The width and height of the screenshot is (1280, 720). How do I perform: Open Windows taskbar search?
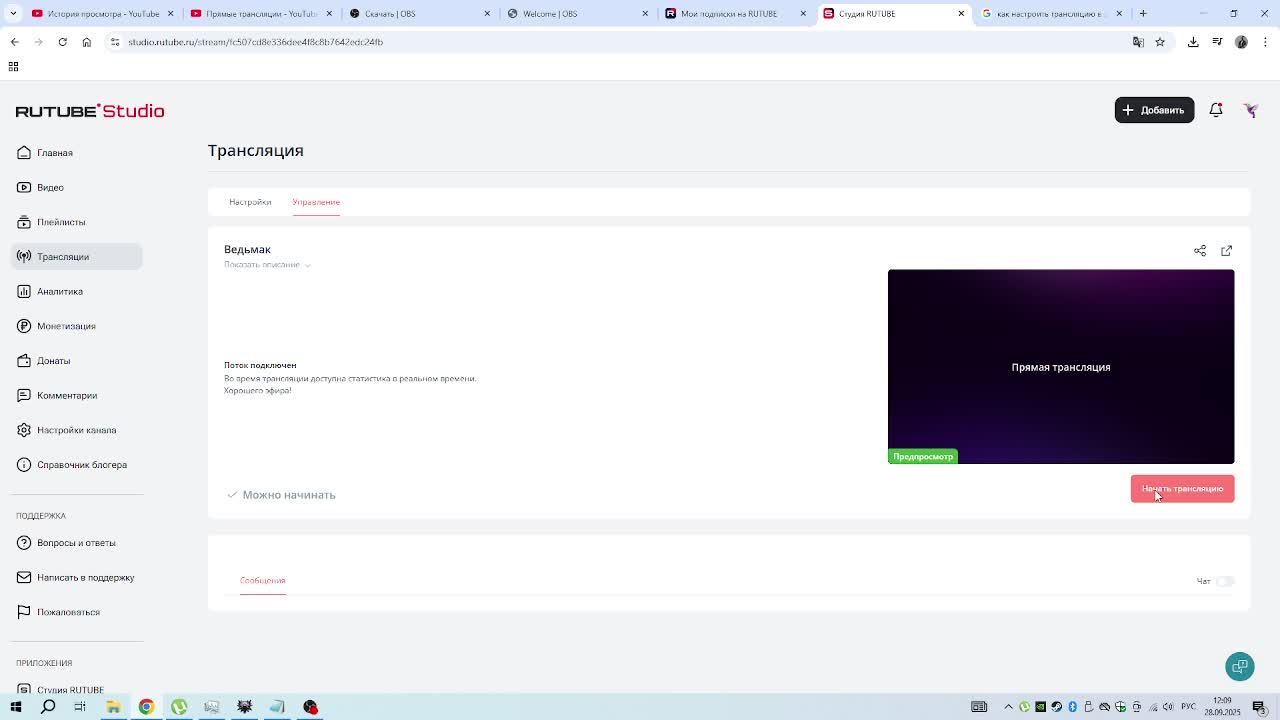tap(48, 707)
